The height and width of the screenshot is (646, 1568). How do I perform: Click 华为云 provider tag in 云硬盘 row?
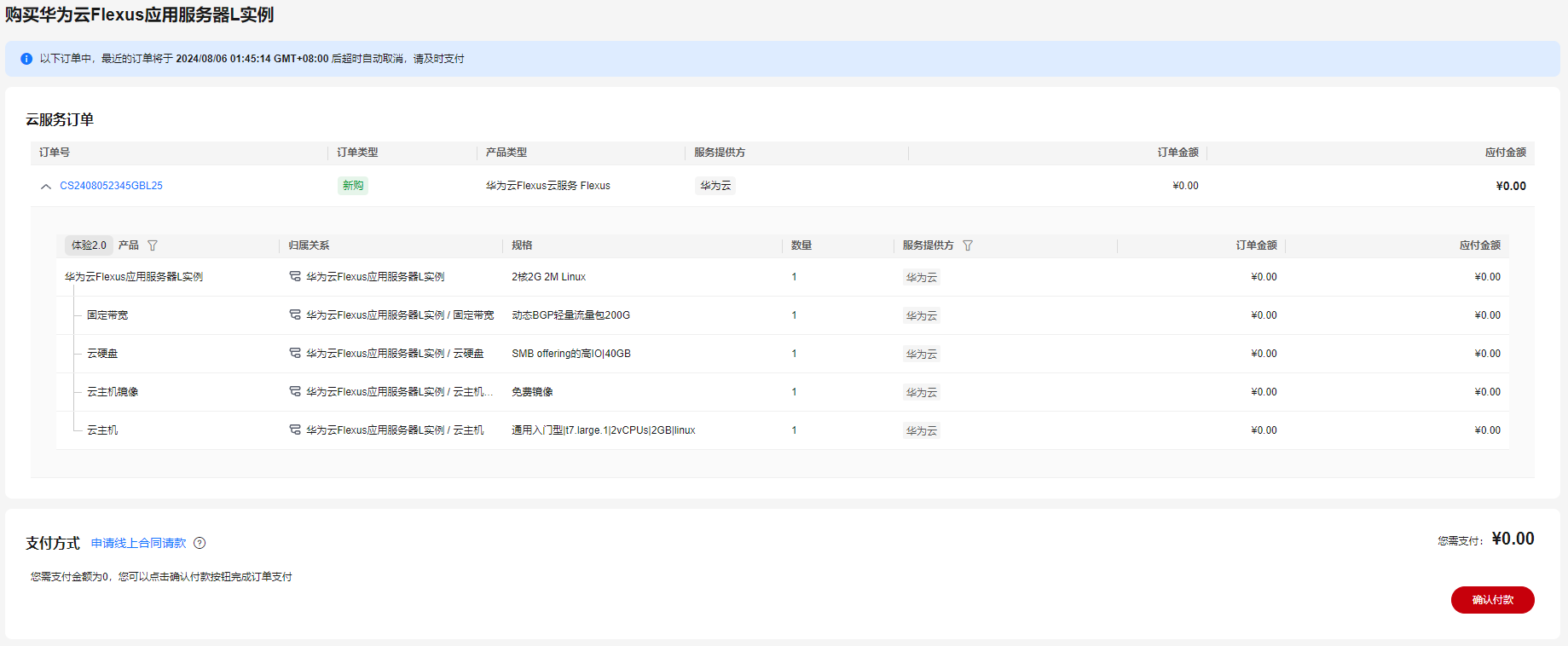click(x=922, y=354)
